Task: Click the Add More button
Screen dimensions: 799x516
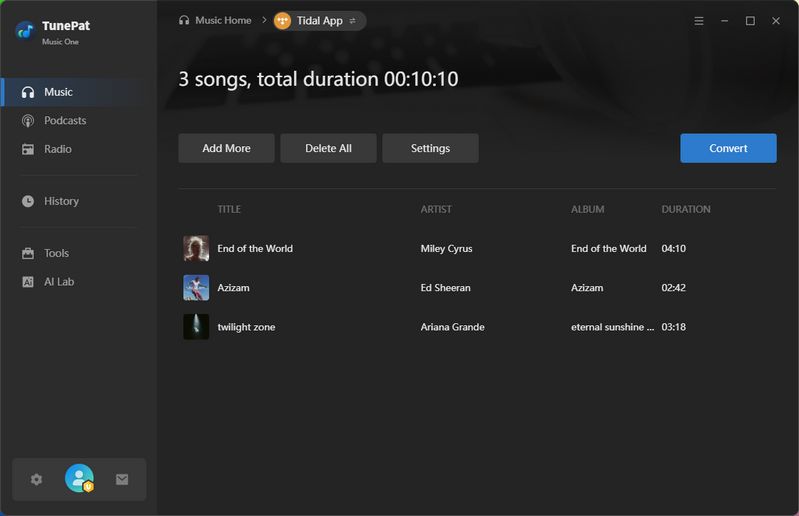Action: [226, 148]
